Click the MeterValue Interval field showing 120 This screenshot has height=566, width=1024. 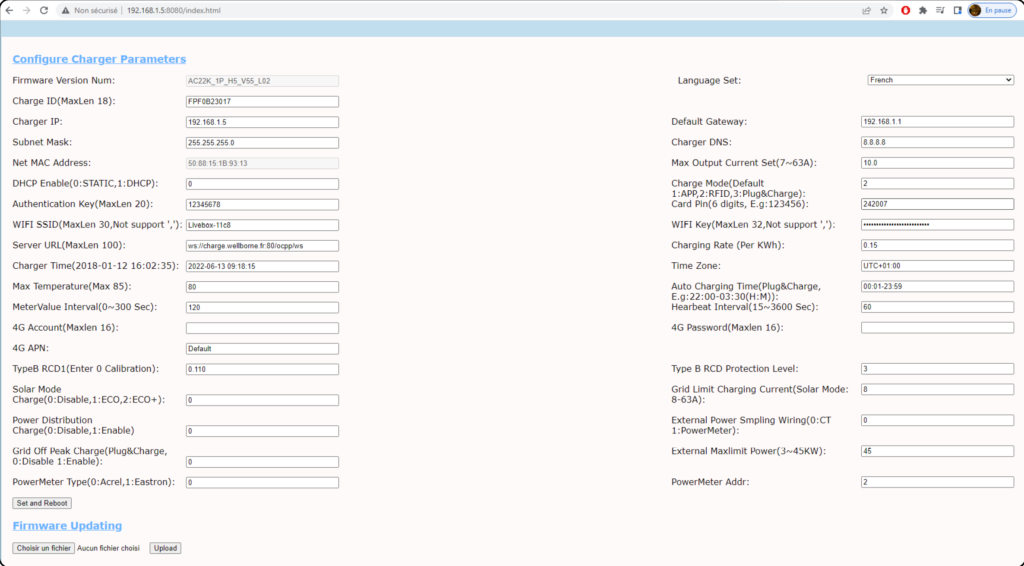pyautogui.click(x=262, y=307)
